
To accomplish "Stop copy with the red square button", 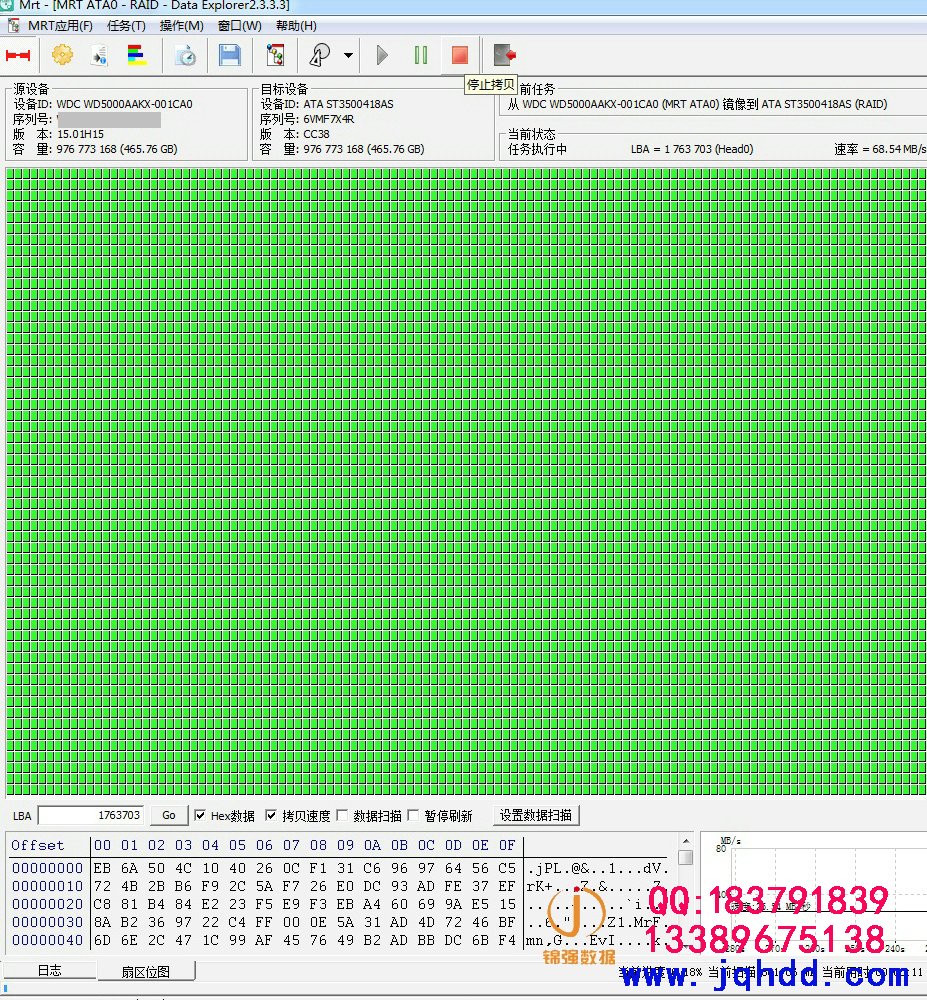I will (x=460, y=55).
